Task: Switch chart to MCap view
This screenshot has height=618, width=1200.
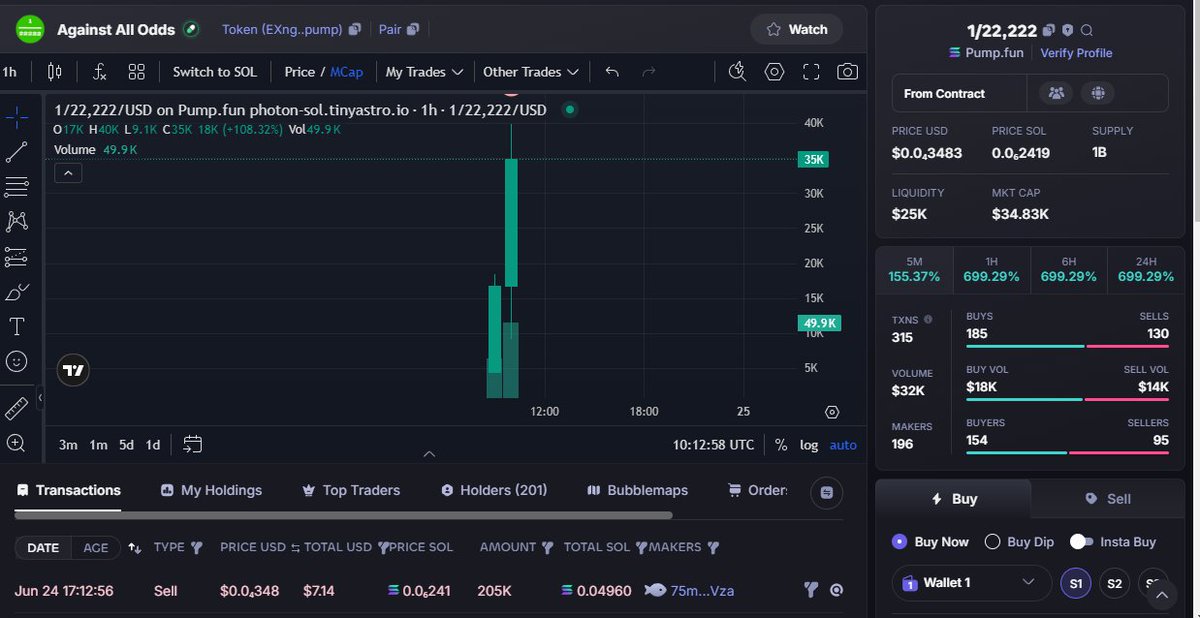Action: pyautogui.click(x=347, y=72)
